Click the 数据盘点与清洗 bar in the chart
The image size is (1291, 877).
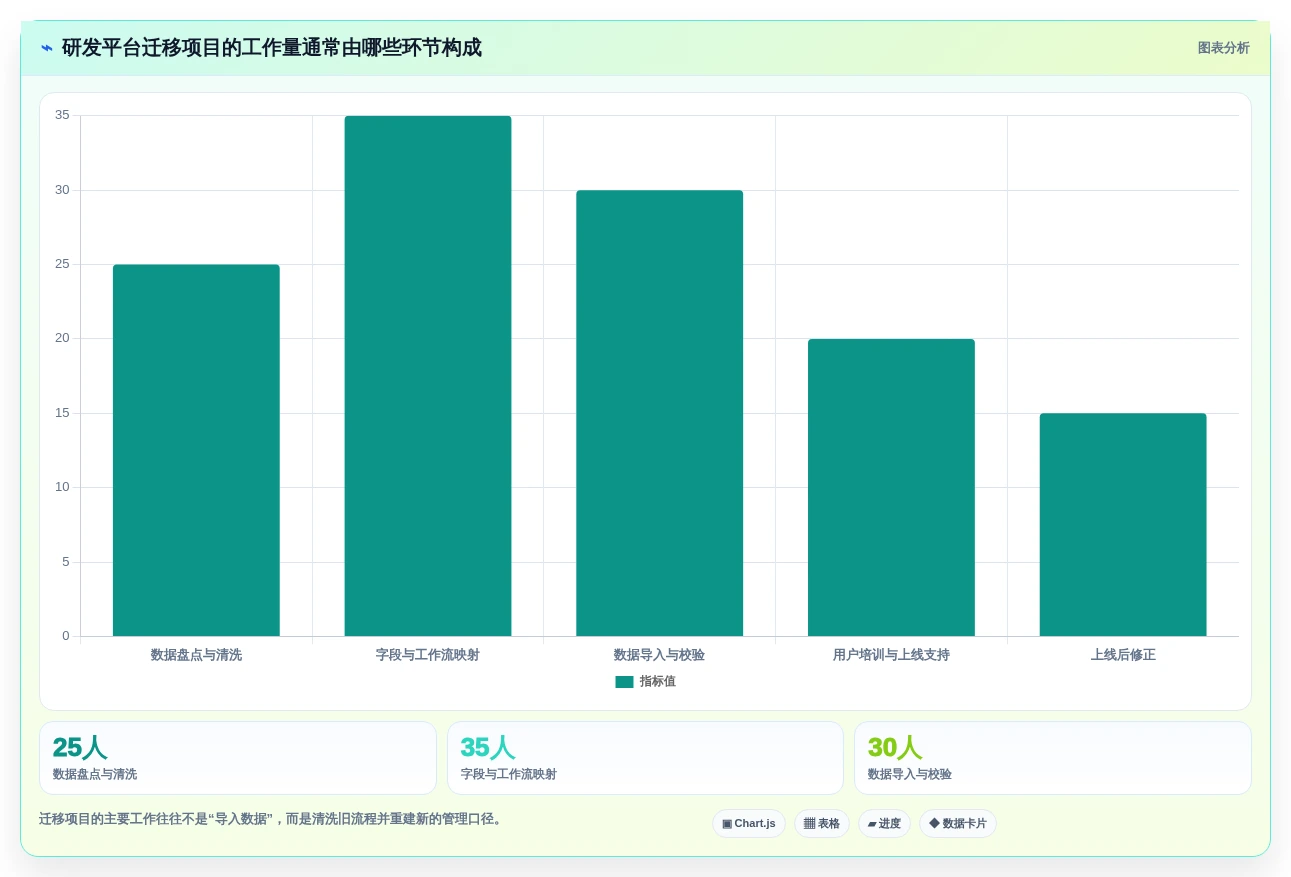pos(196,450)
